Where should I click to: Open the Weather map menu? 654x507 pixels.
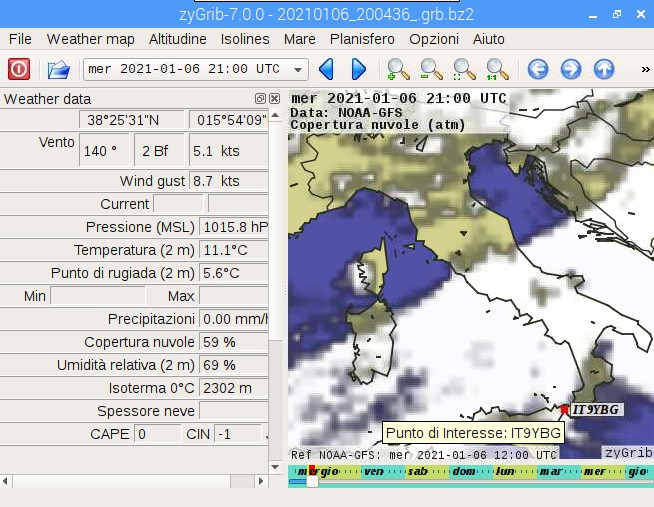click(x=91, y=39)
